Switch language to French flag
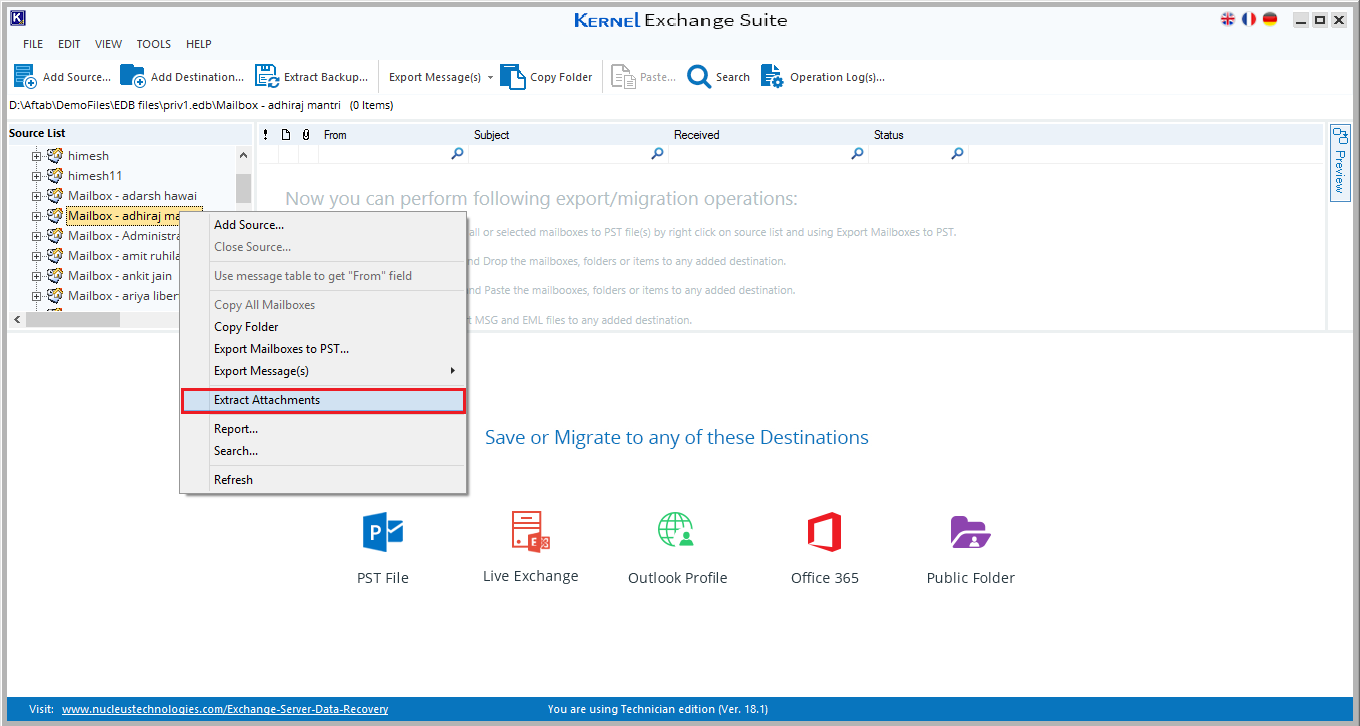Image resolution: width=1360 pixels, height=726 pixels. tap(1249, 19)
